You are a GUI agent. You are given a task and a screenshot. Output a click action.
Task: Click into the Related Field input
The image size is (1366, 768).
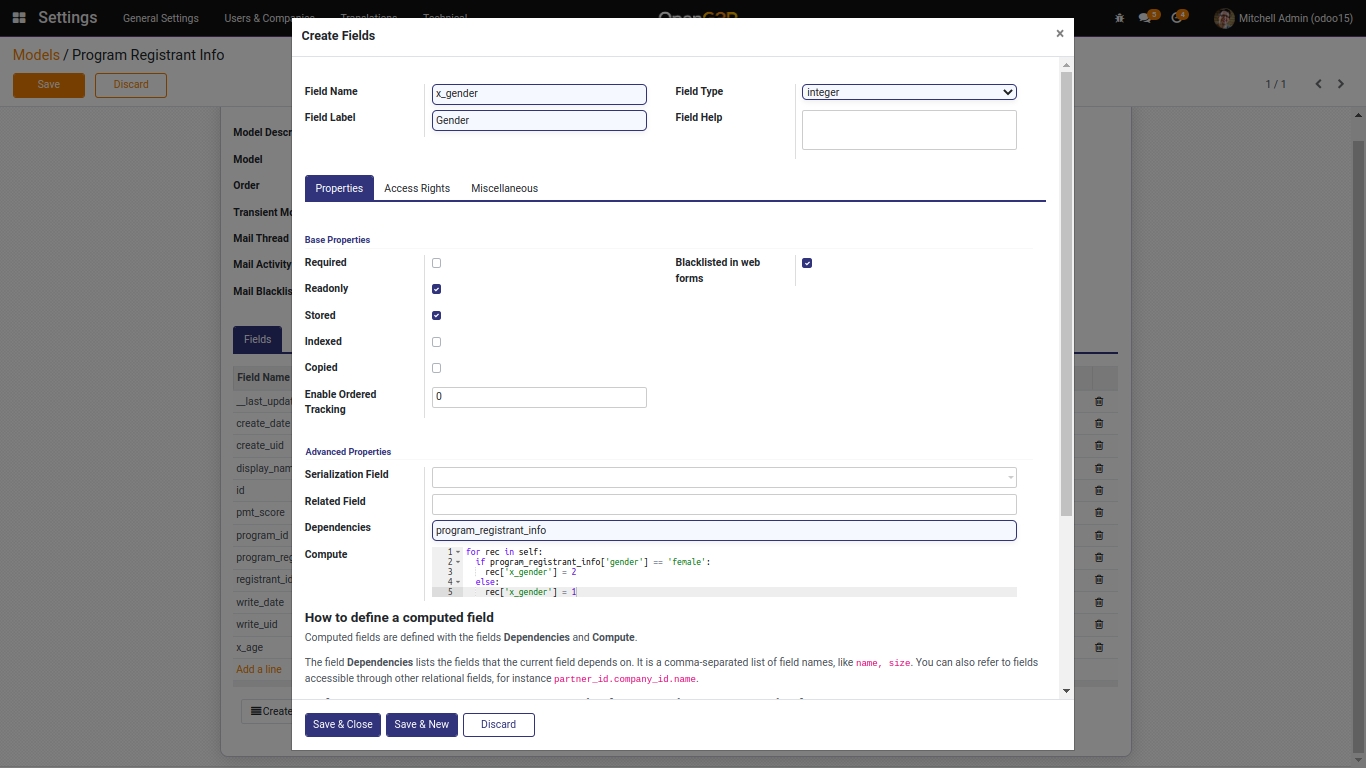(724, 504)
